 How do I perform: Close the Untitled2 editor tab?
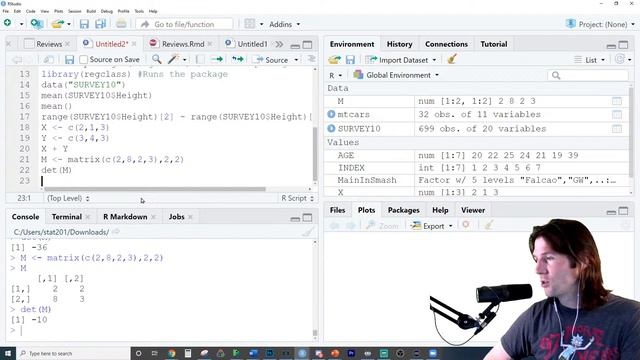pos(134,44)
